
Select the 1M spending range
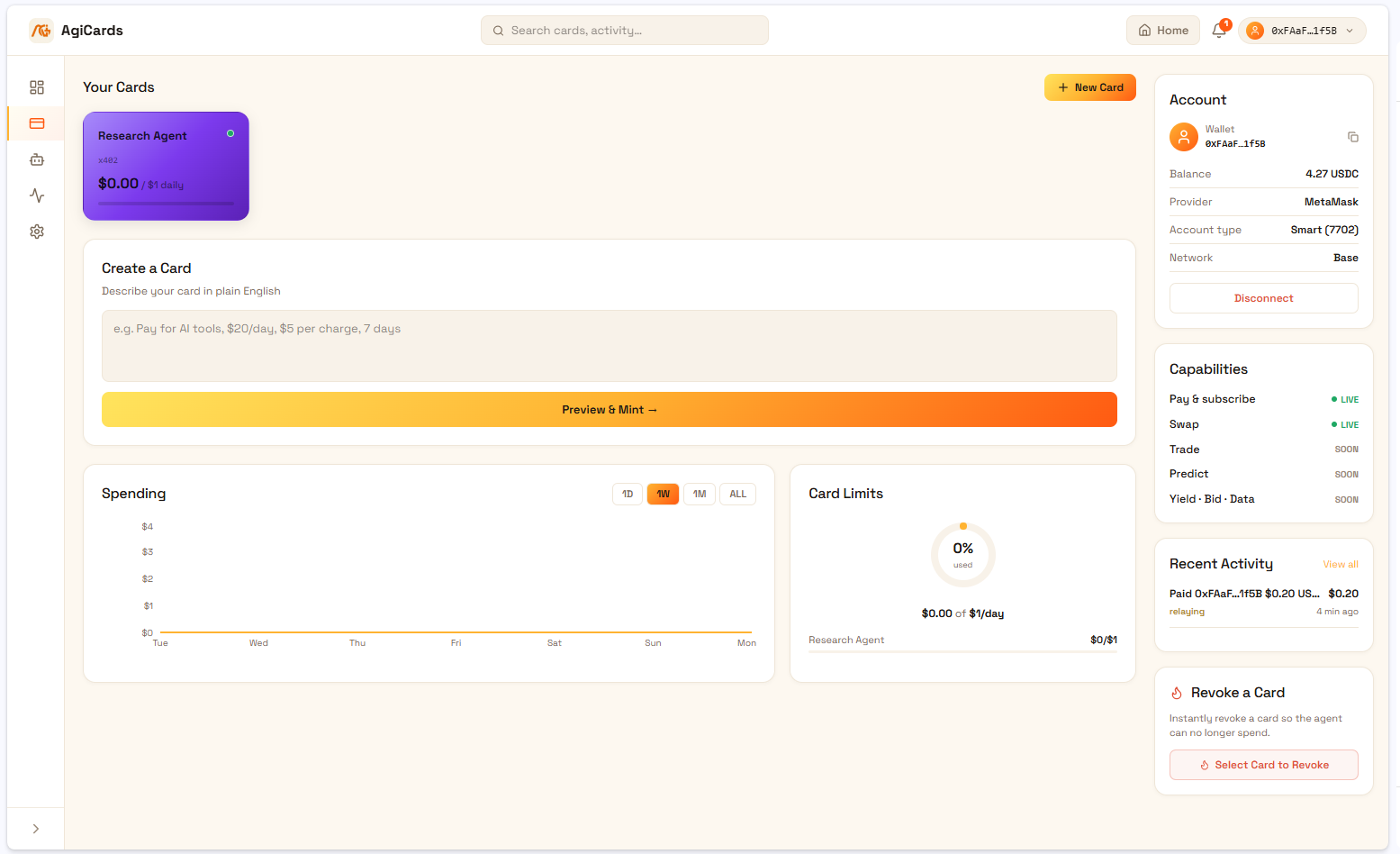pyautogui.click(x=700, y=494)
